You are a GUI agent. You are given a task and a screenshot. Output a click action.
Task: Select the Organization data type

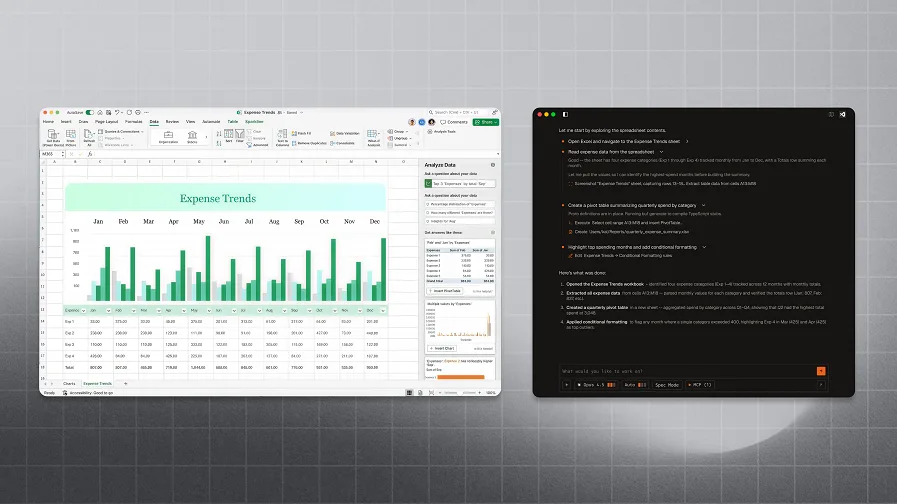168,137
